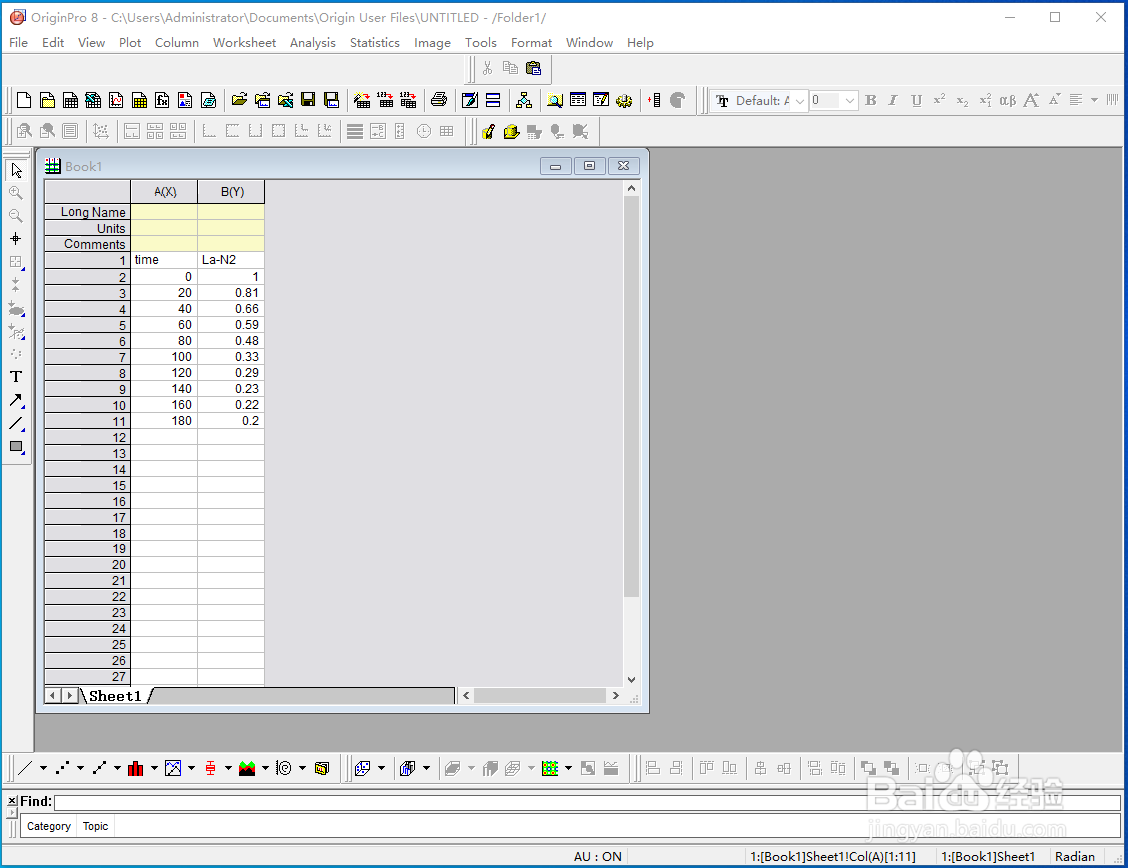
Task: Click the Import Single ASCII icon
Action: point(386,100)
